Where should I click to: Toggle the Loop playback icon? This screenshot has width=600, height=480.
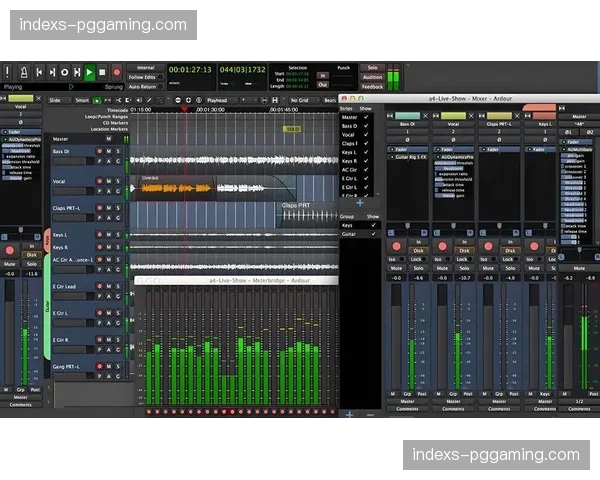pyautogui.click(x=64, y=72)
